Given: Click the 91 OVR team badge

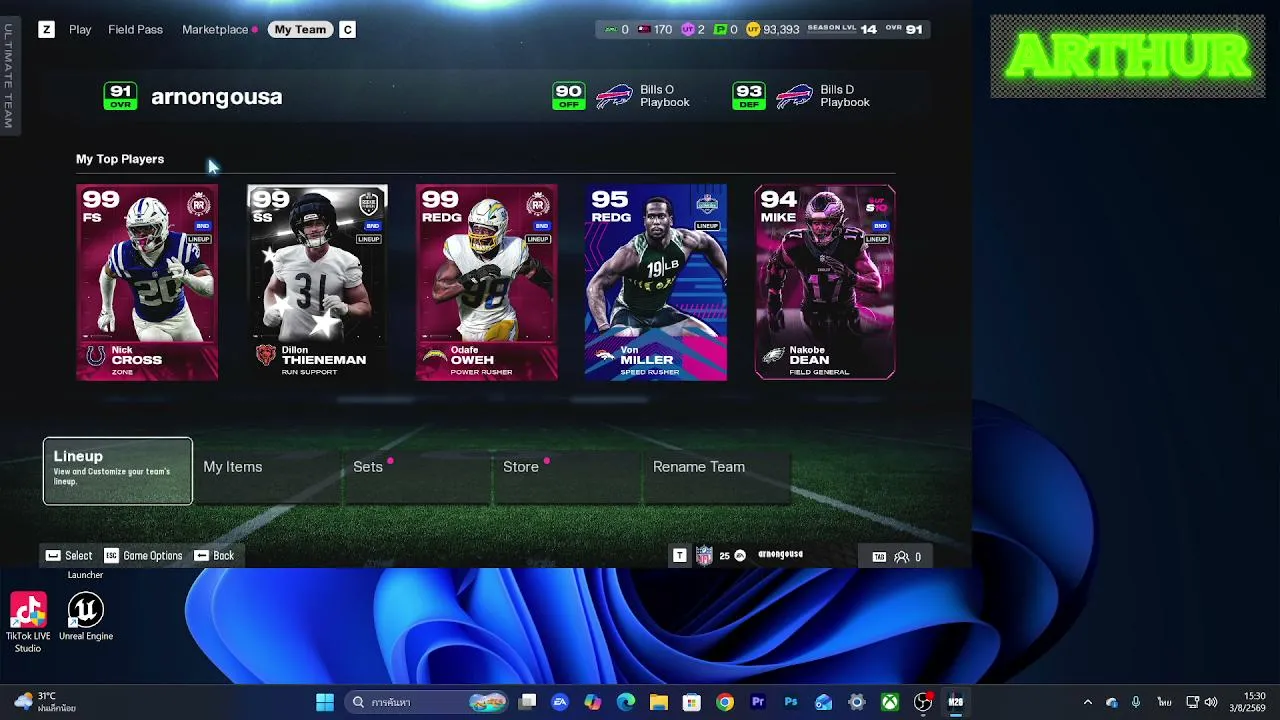Looking at the screenshot, I should coord(120,96).
